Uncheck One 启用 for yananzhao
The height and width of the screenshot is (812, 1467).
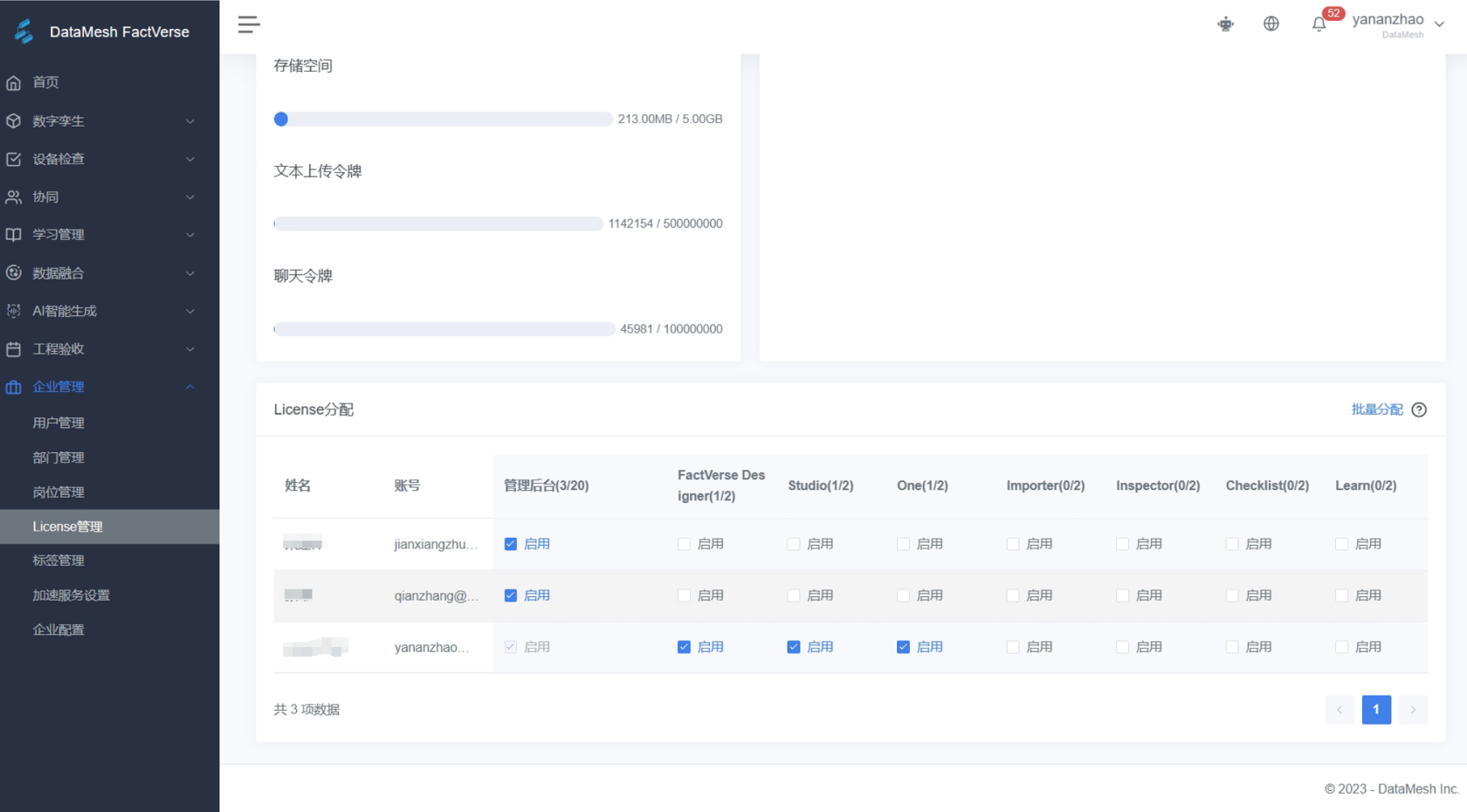click(x=903, y=647)
